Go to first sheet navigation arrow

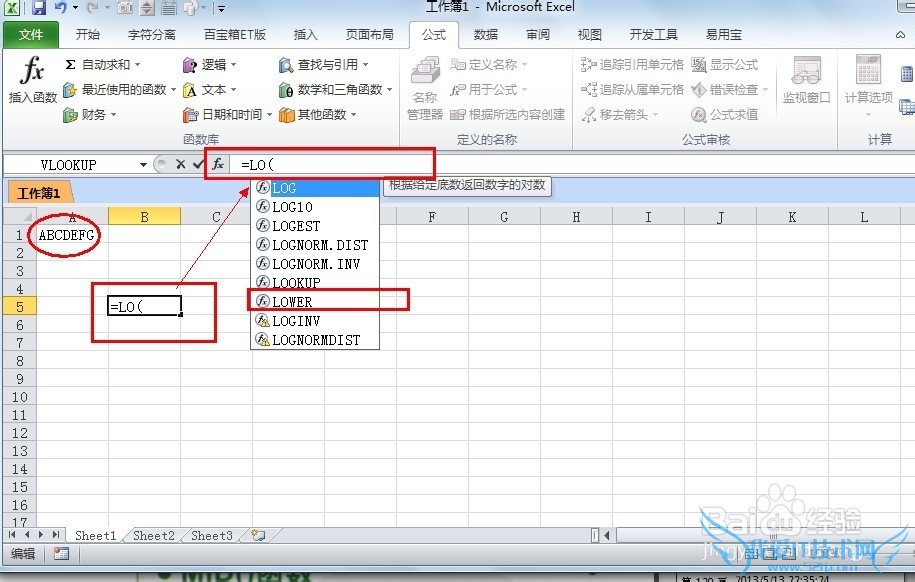(x=12, y=535)
